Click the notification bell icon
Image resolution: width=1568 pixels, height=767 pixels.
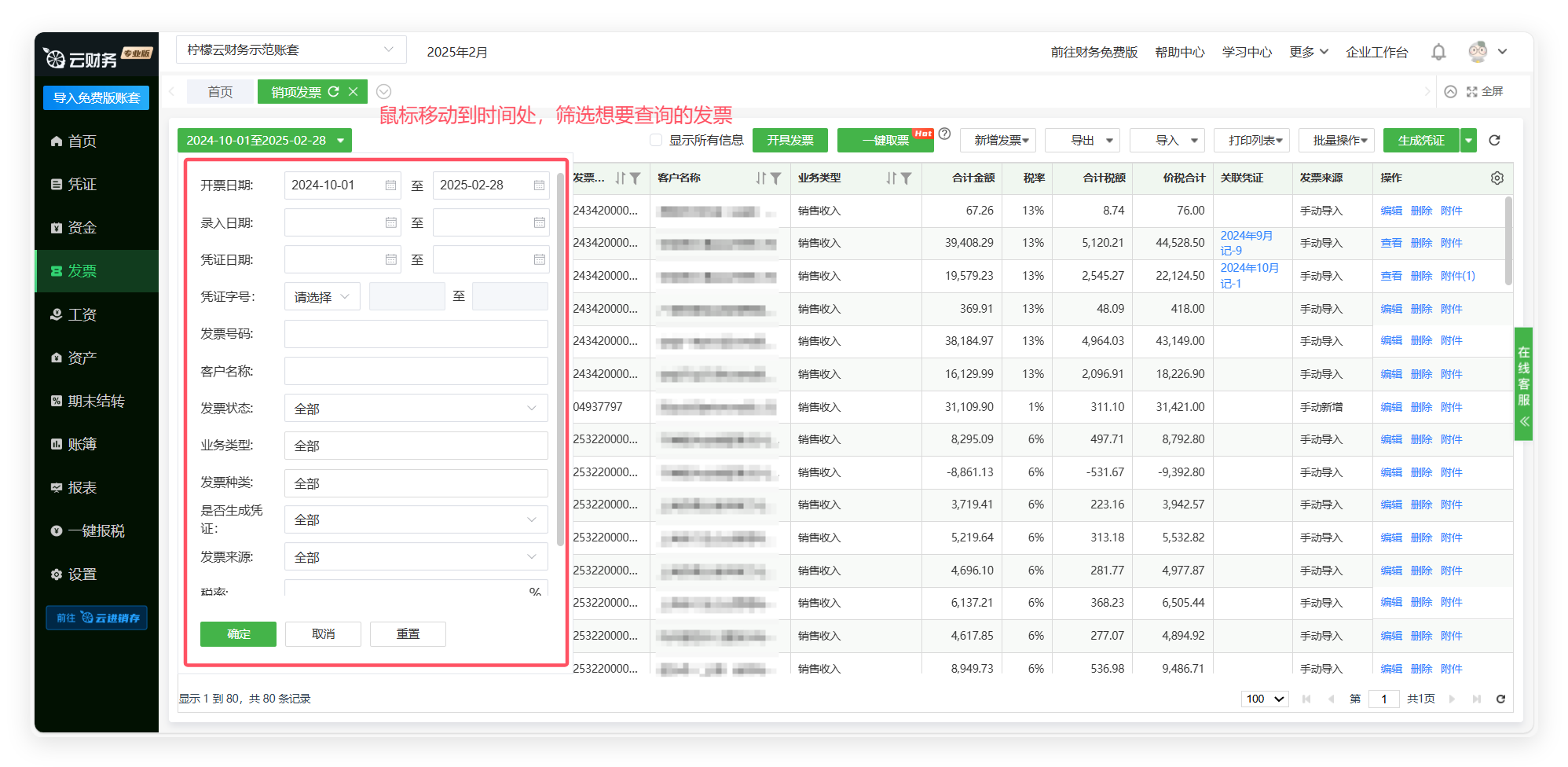tap(1438, 52)
